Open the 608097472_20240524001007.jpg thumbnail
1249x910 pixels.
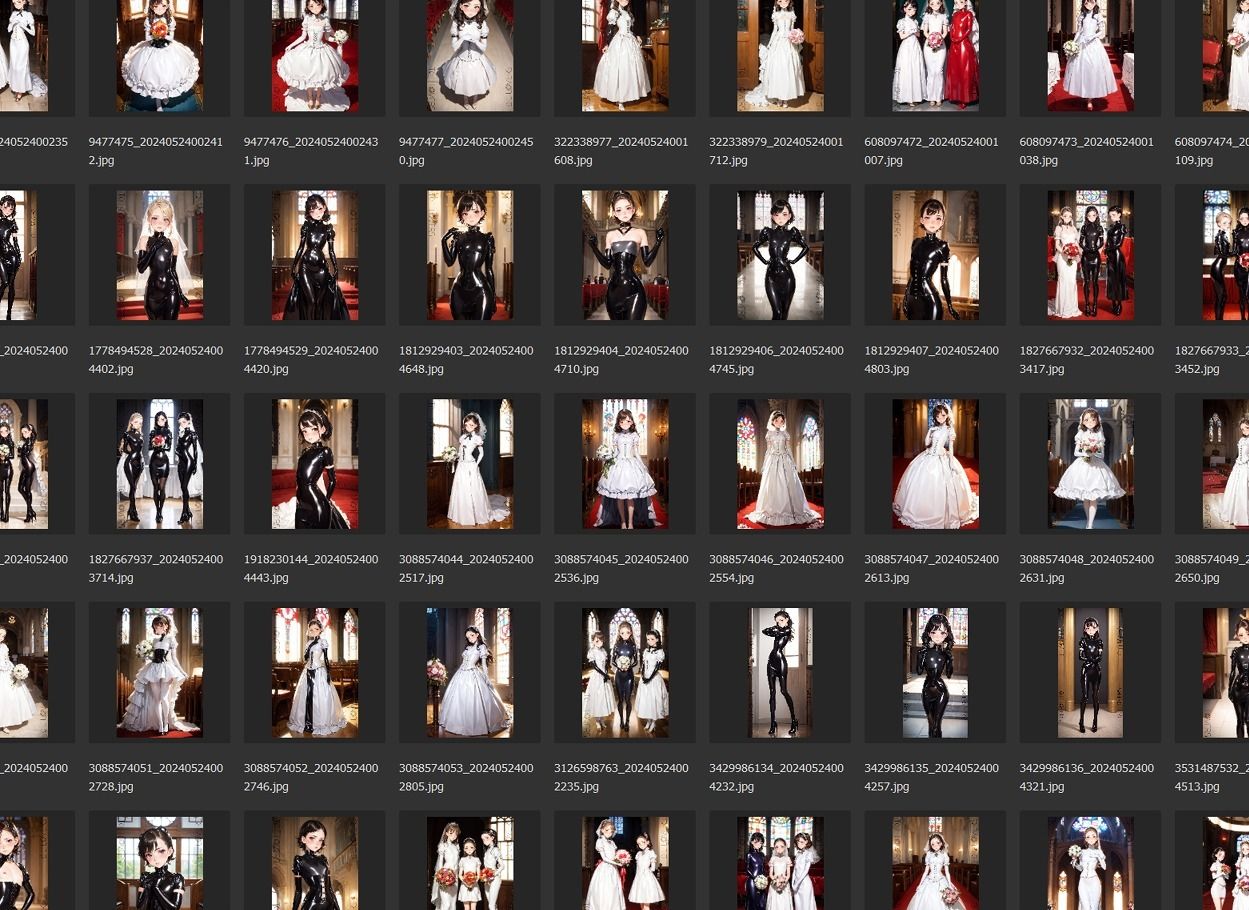click(x=935, y=55)
